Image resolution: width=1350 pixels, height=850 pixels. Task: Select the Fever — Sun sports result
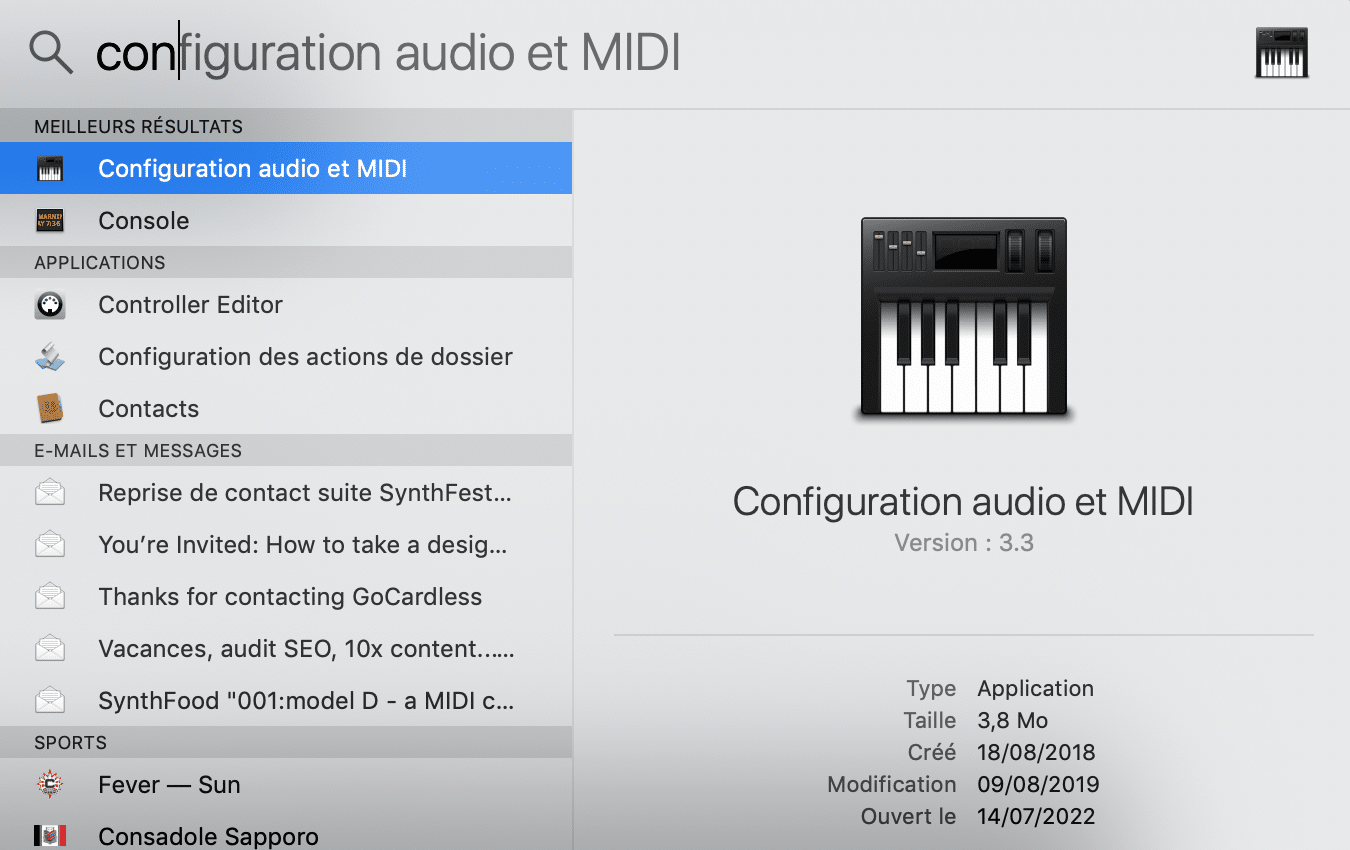click(x=286, y=784)
